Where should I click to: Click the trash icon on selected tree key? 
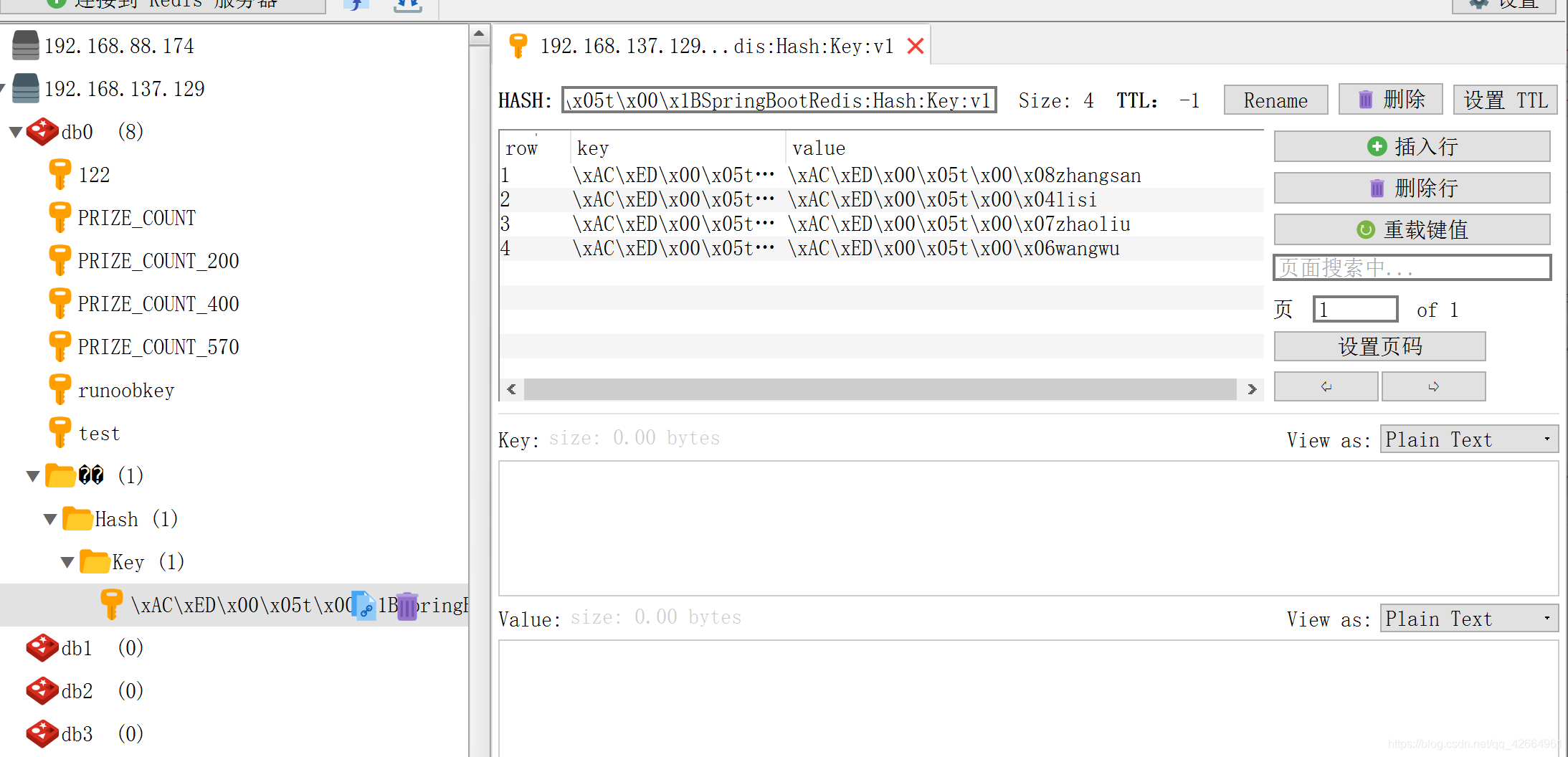click(x=407, y=606)
